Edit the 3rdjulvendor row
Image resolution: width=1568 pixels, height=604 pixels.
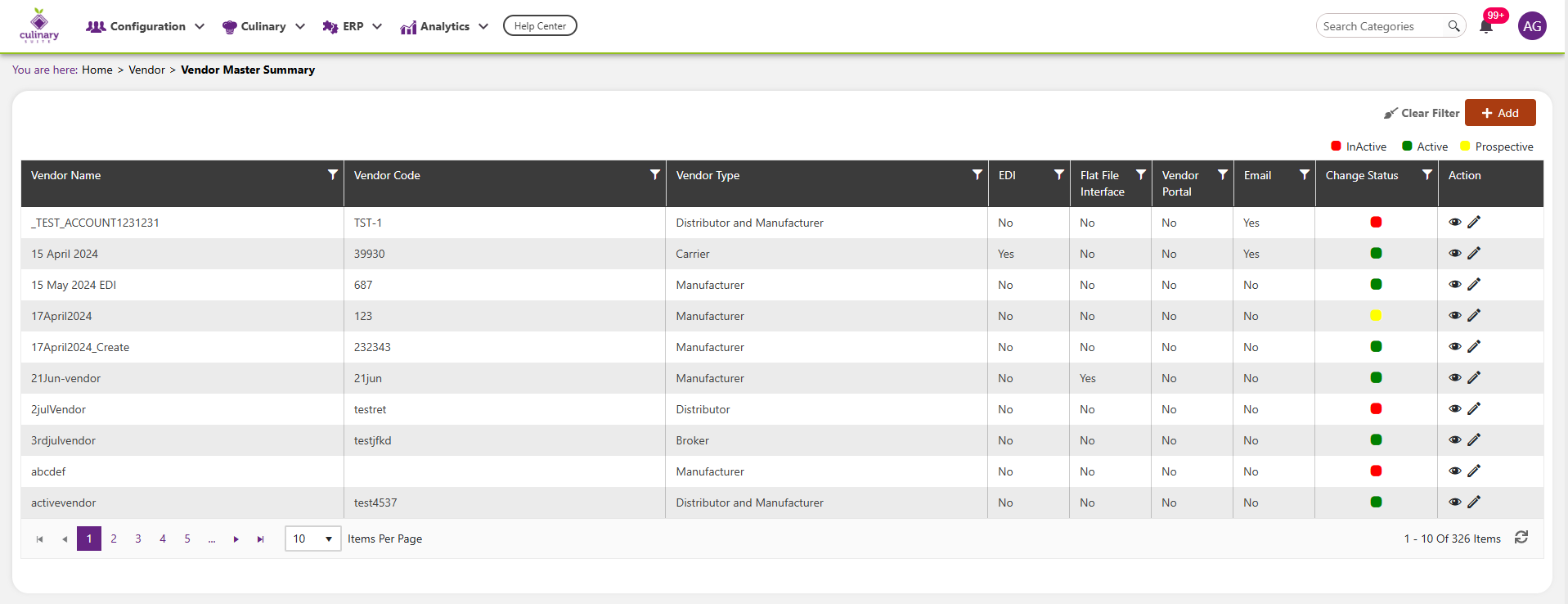[1474, 439]
